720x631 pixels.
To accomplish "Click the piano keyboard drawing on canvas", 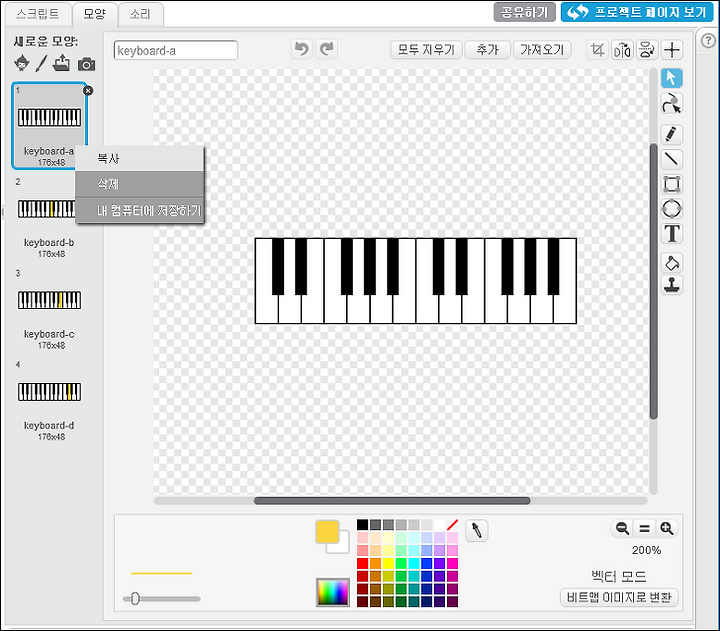I will pyautogui.click(x=416, y=281).
